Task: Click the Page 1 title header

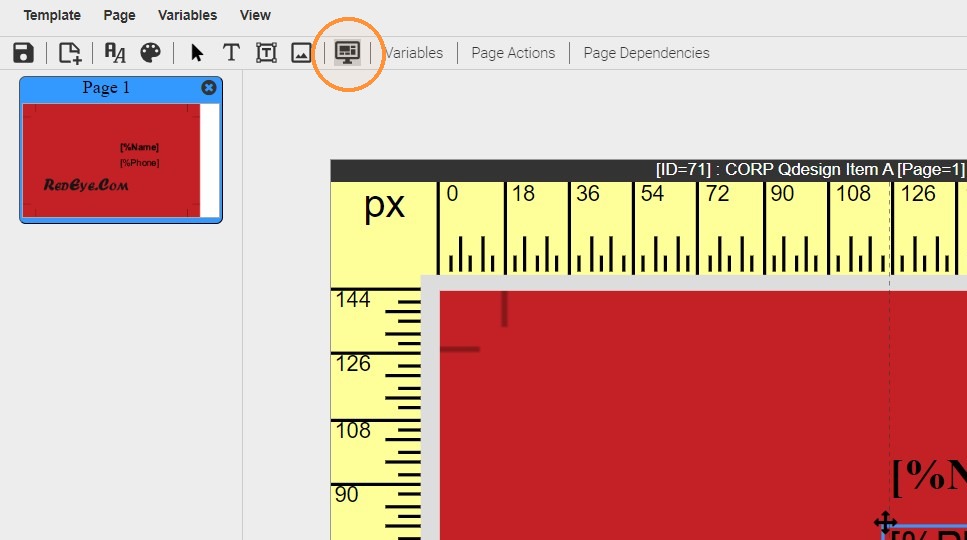Action: 106,88
